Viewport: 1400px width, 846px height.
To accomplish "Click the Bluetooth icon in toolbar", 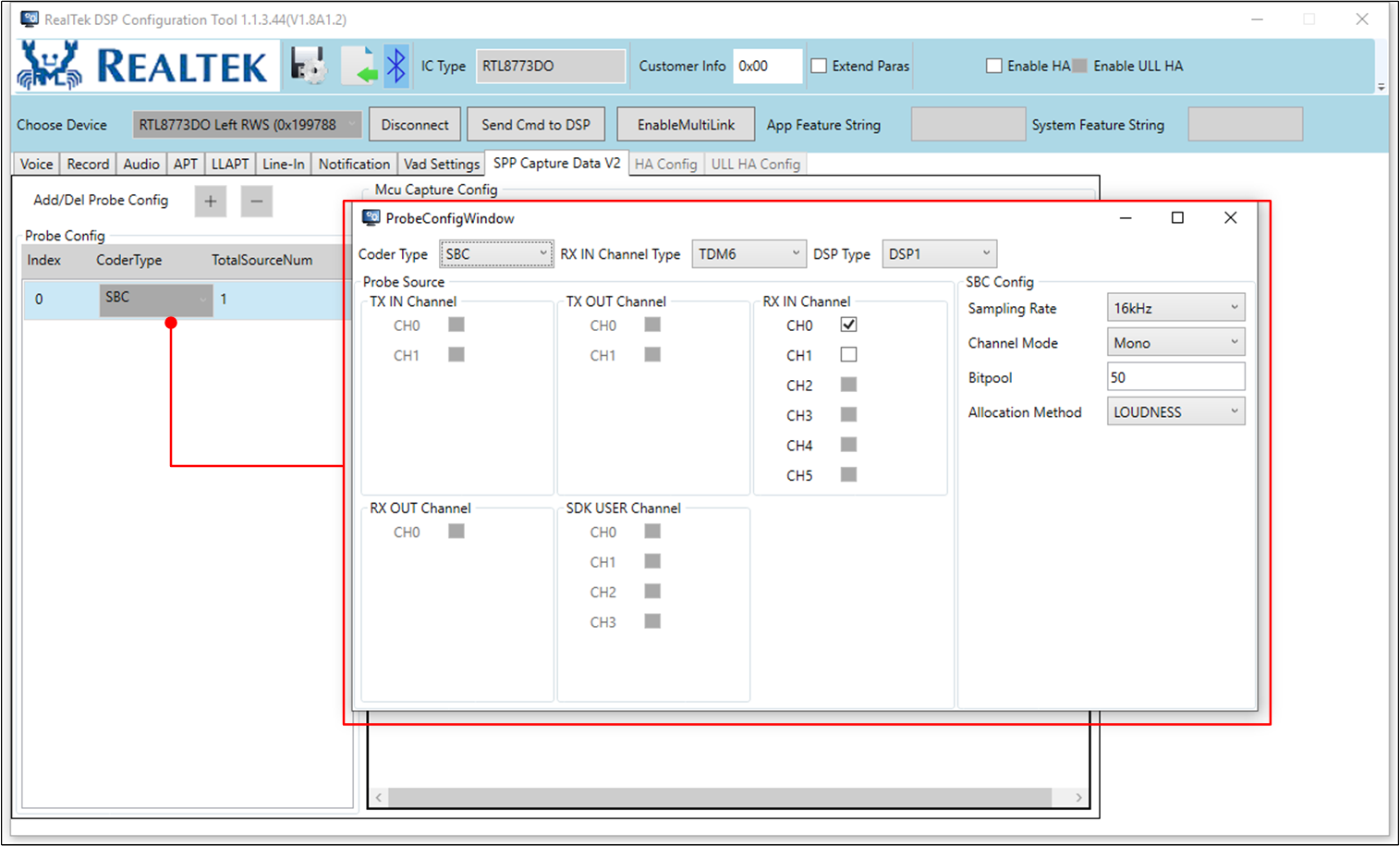I will [396, 66].
